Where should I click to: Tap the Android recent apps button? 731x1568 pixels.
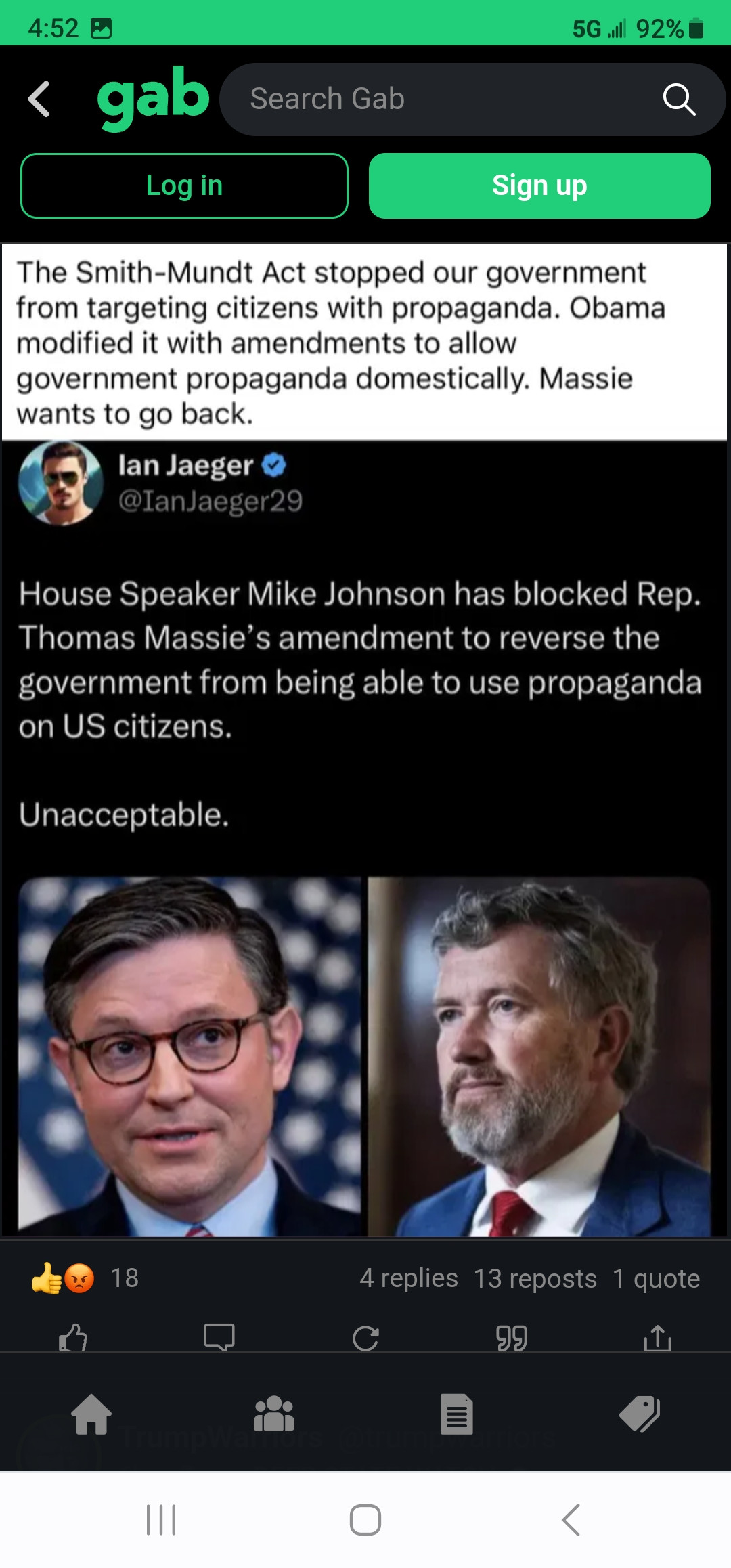click(161, 1520)
